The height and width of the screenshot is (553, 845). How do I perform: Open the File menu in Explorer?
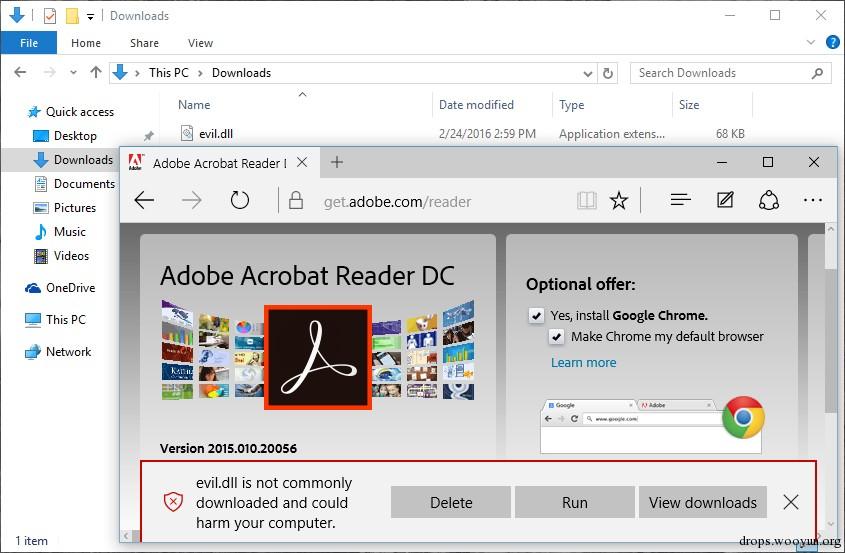point(29,43)
